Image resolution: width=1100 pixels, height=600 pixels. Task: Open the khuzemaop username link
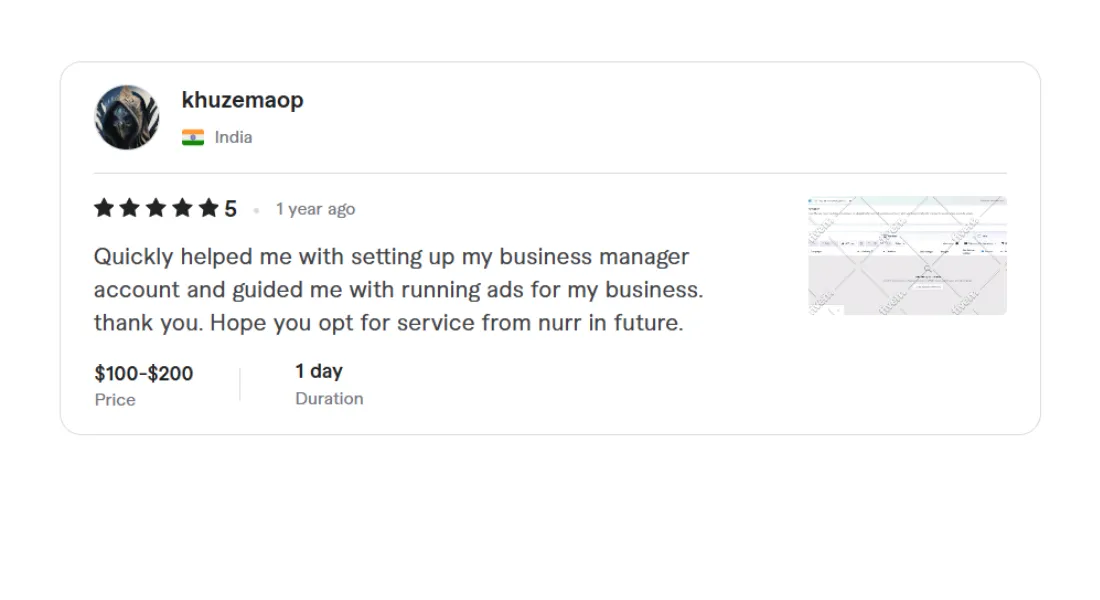point(242,100)
